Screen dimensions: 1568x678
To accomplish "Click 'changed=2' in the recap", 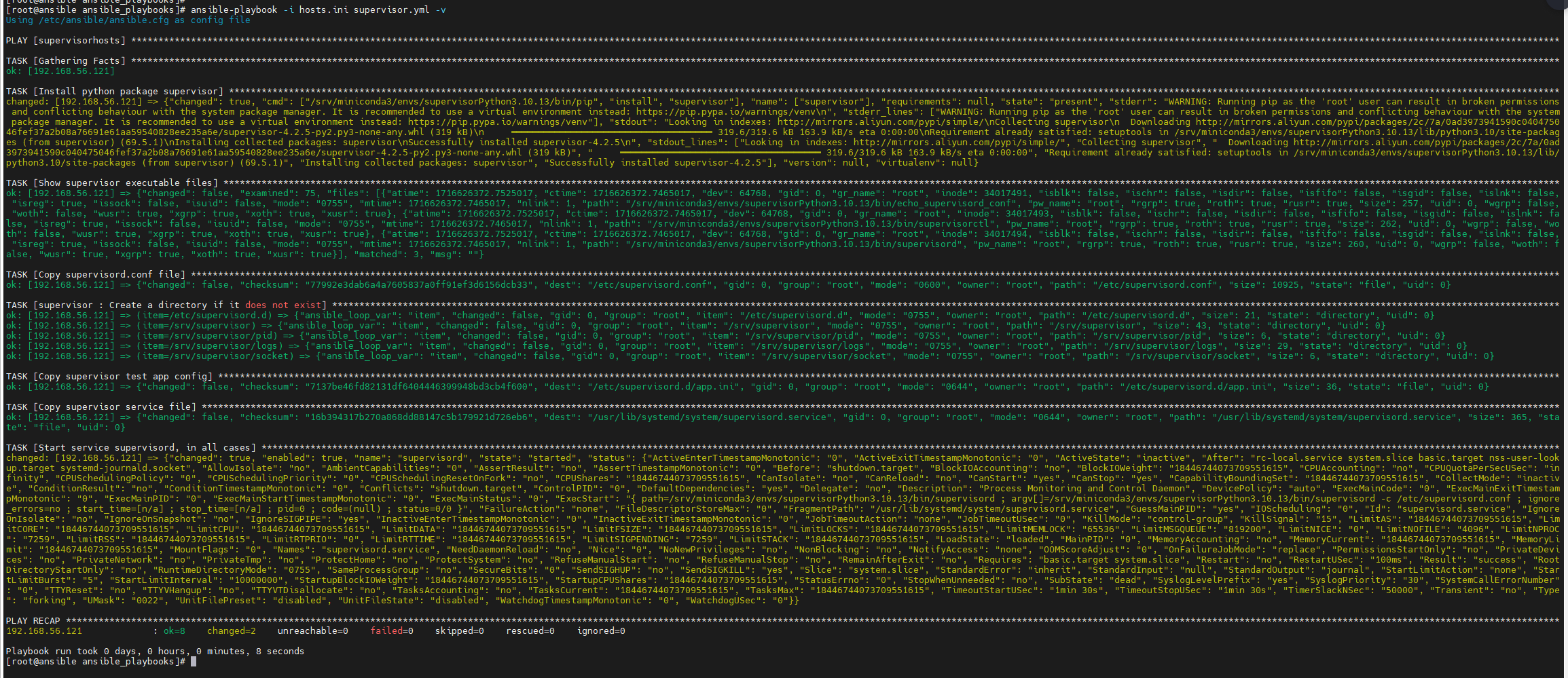I will coord(232,631).
